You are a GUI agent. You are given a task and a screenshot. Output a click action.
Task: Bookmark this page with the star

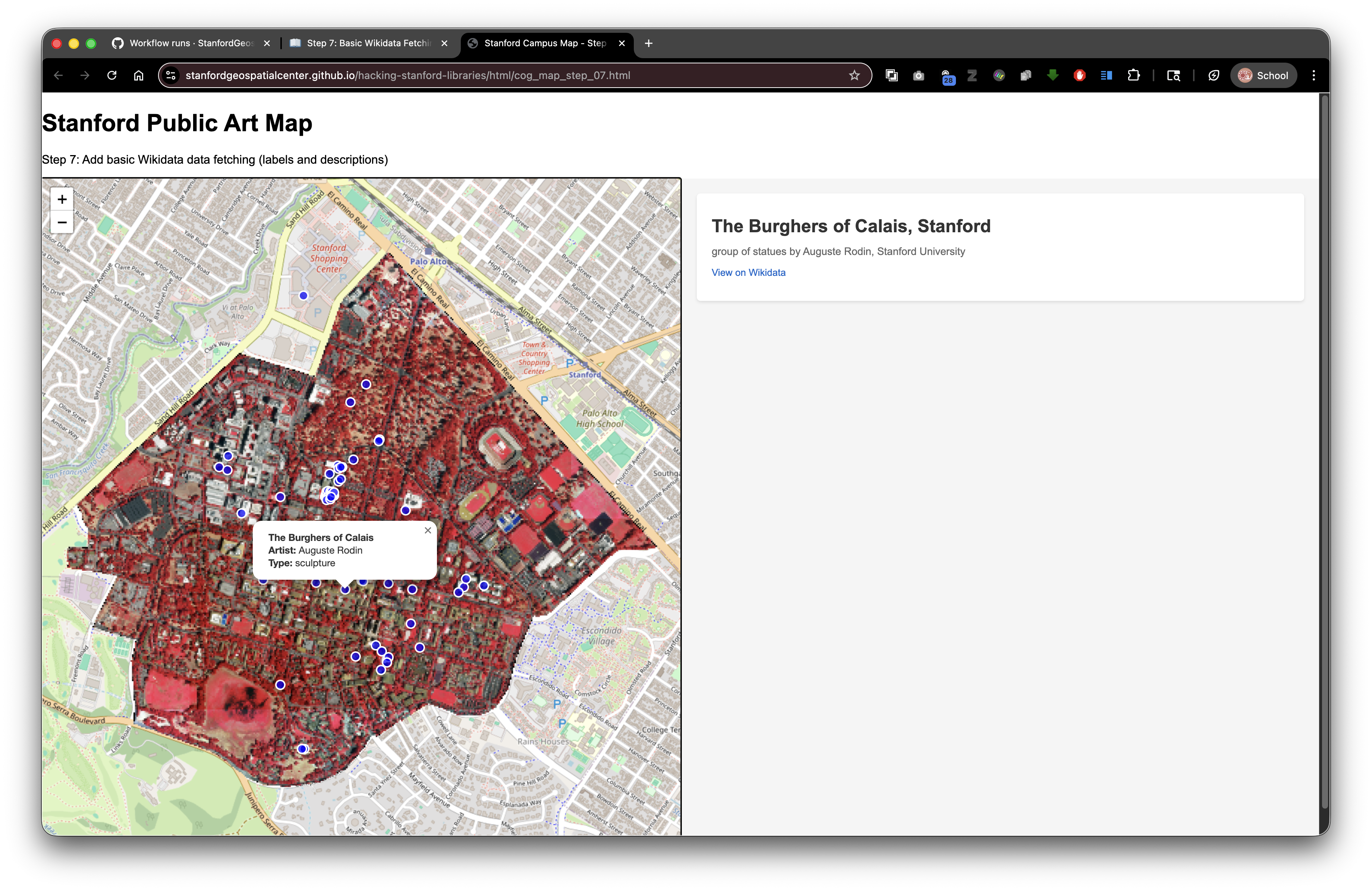[x=854, y=75]
